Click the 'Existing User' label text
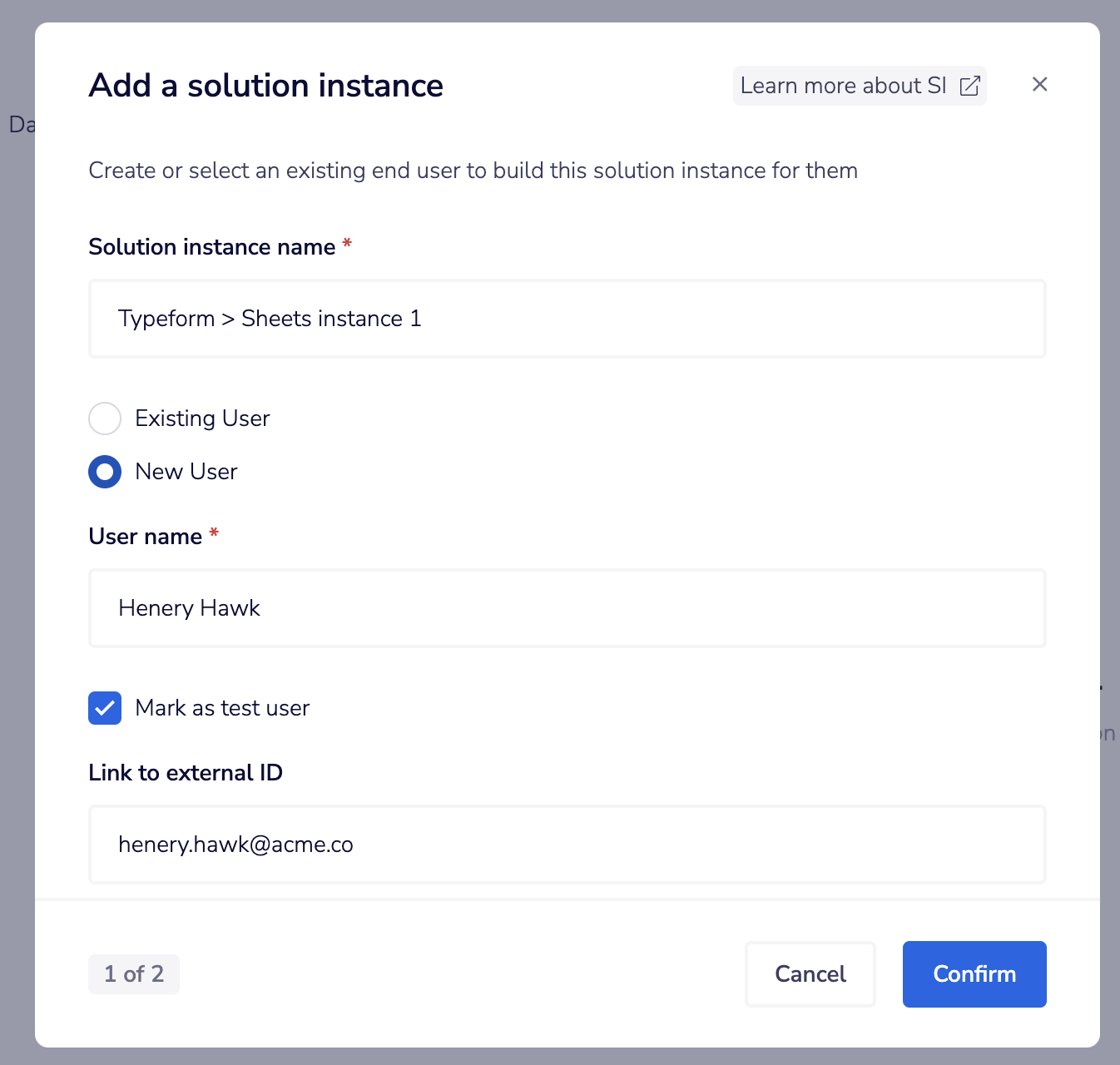 click(202, 419)
